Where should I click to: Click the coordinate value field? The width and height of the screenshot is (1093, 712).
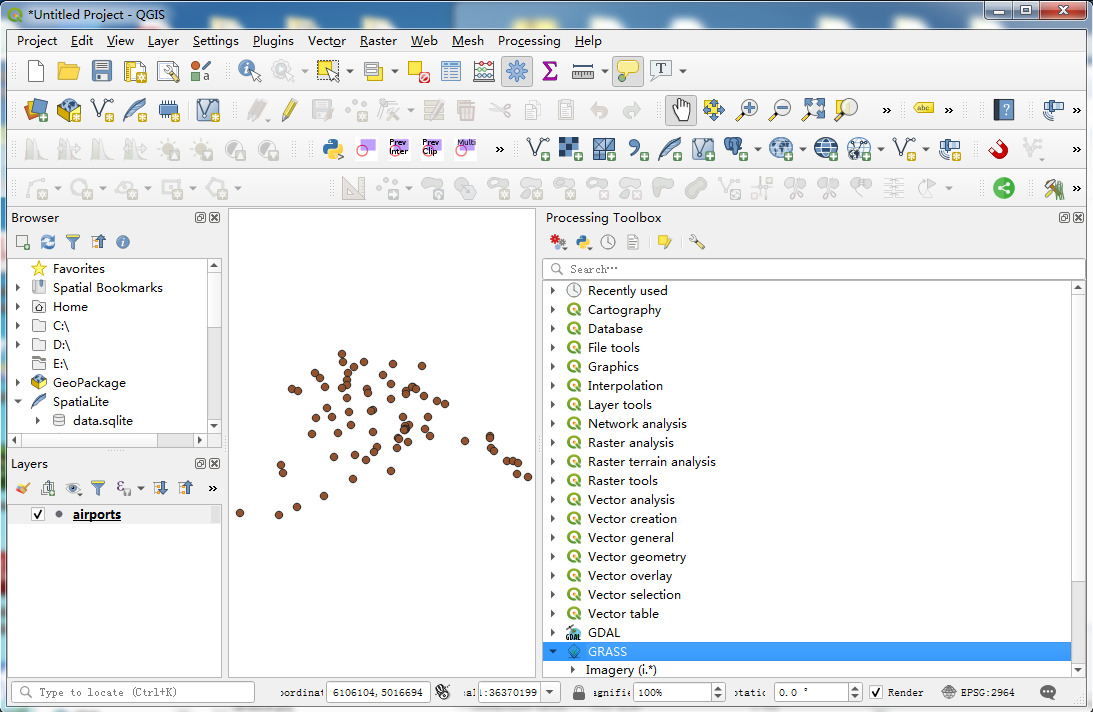point(378,692)
